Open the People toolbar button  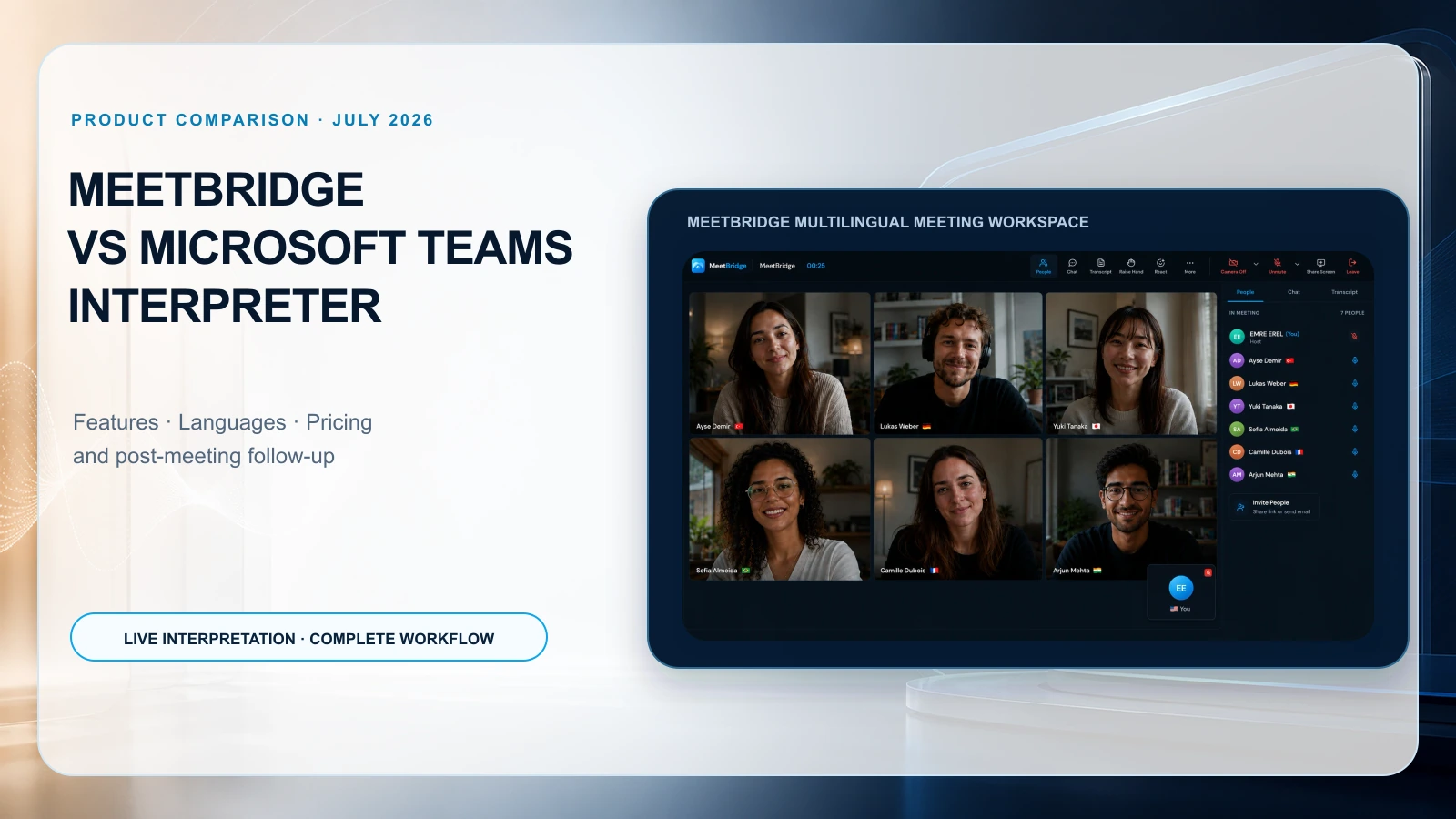pyautogui.click(x=1044, y=266)
